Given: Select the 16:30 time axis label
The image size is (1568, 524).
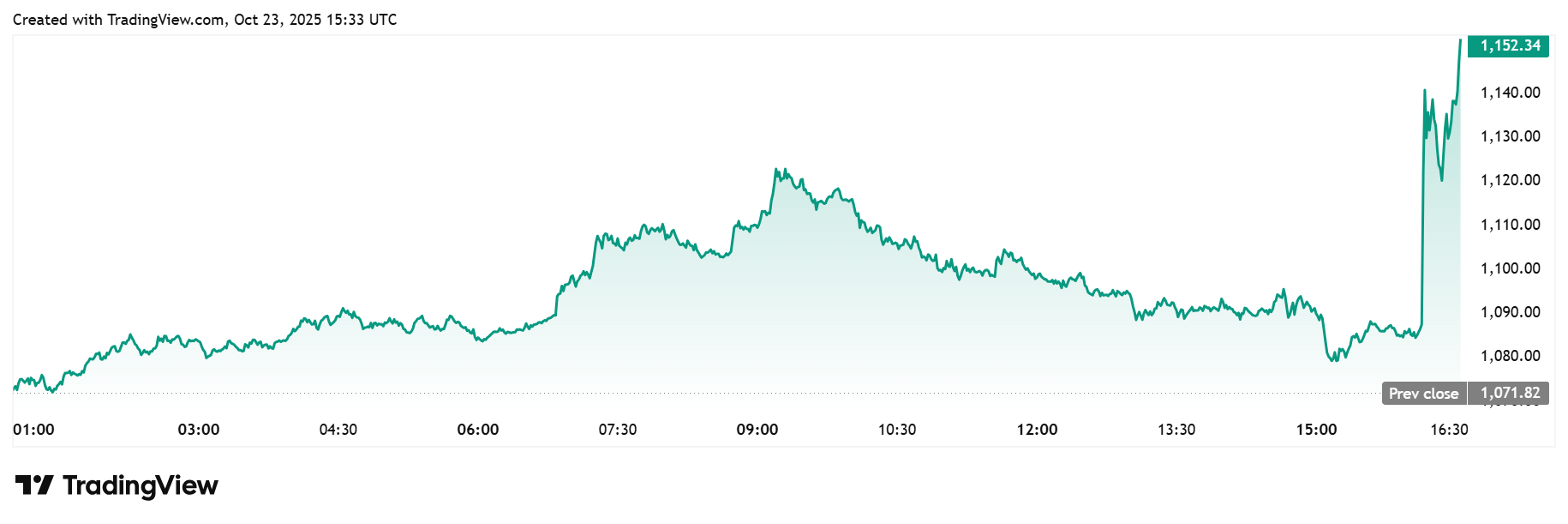Looking at the screenshot, I should pos(1449,430).
